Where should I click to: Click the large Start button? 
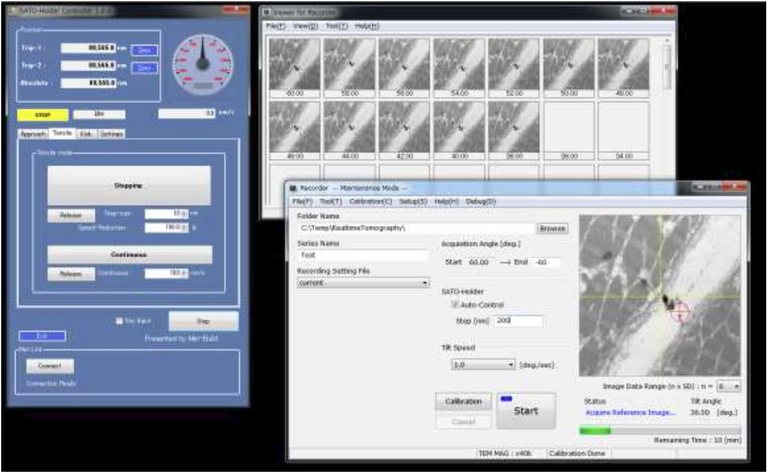(x=524, y=409)
